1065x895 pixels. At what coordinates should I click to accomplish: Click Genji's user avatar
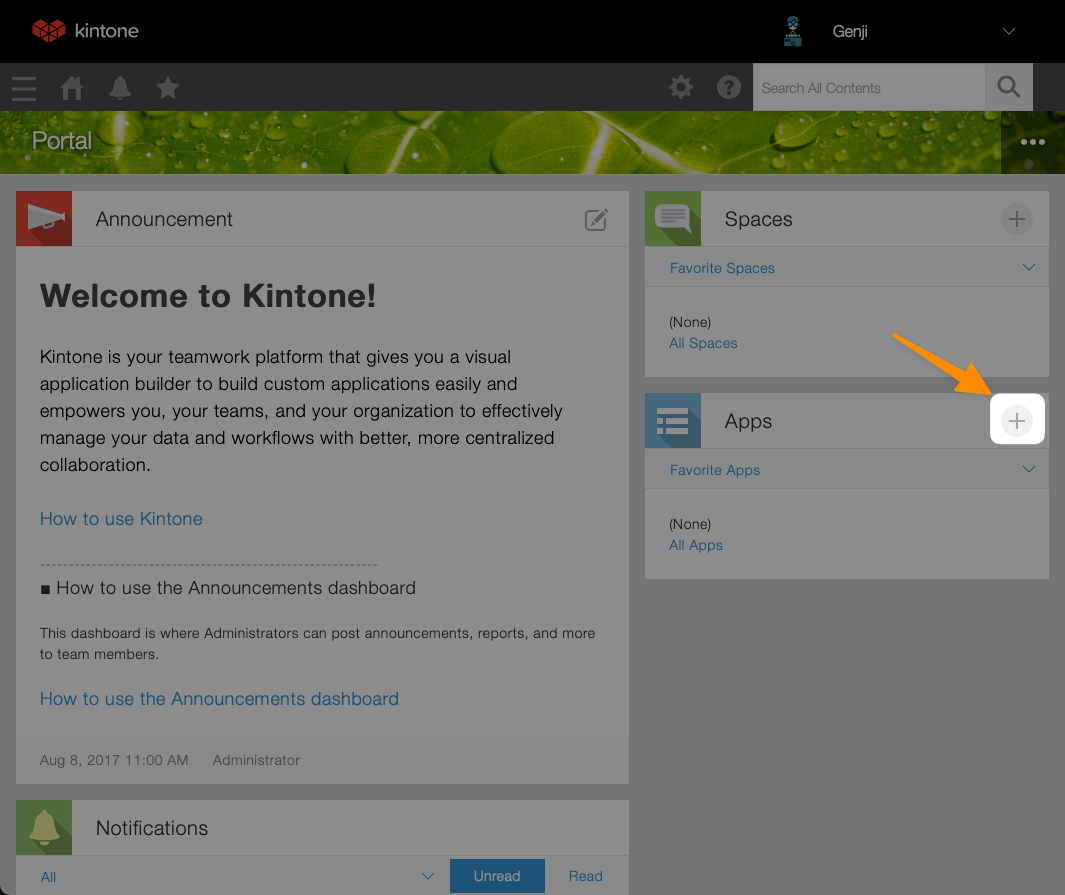click(x=793, y=31)
